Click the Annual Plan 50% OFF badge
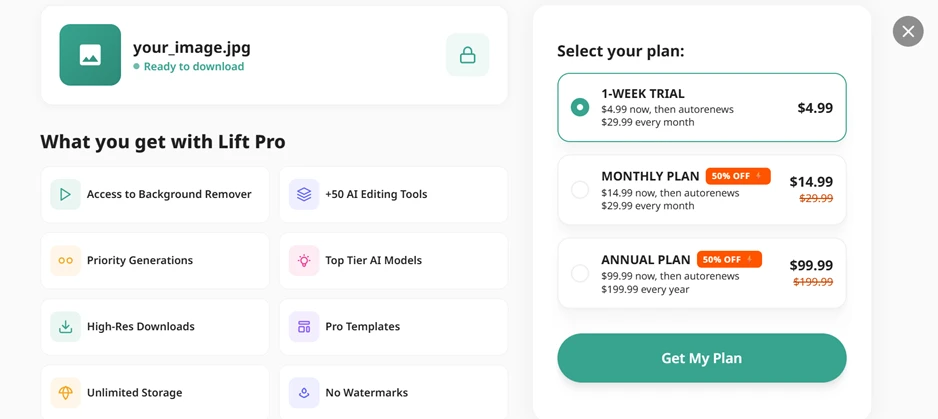 click(x=729, y=259)
